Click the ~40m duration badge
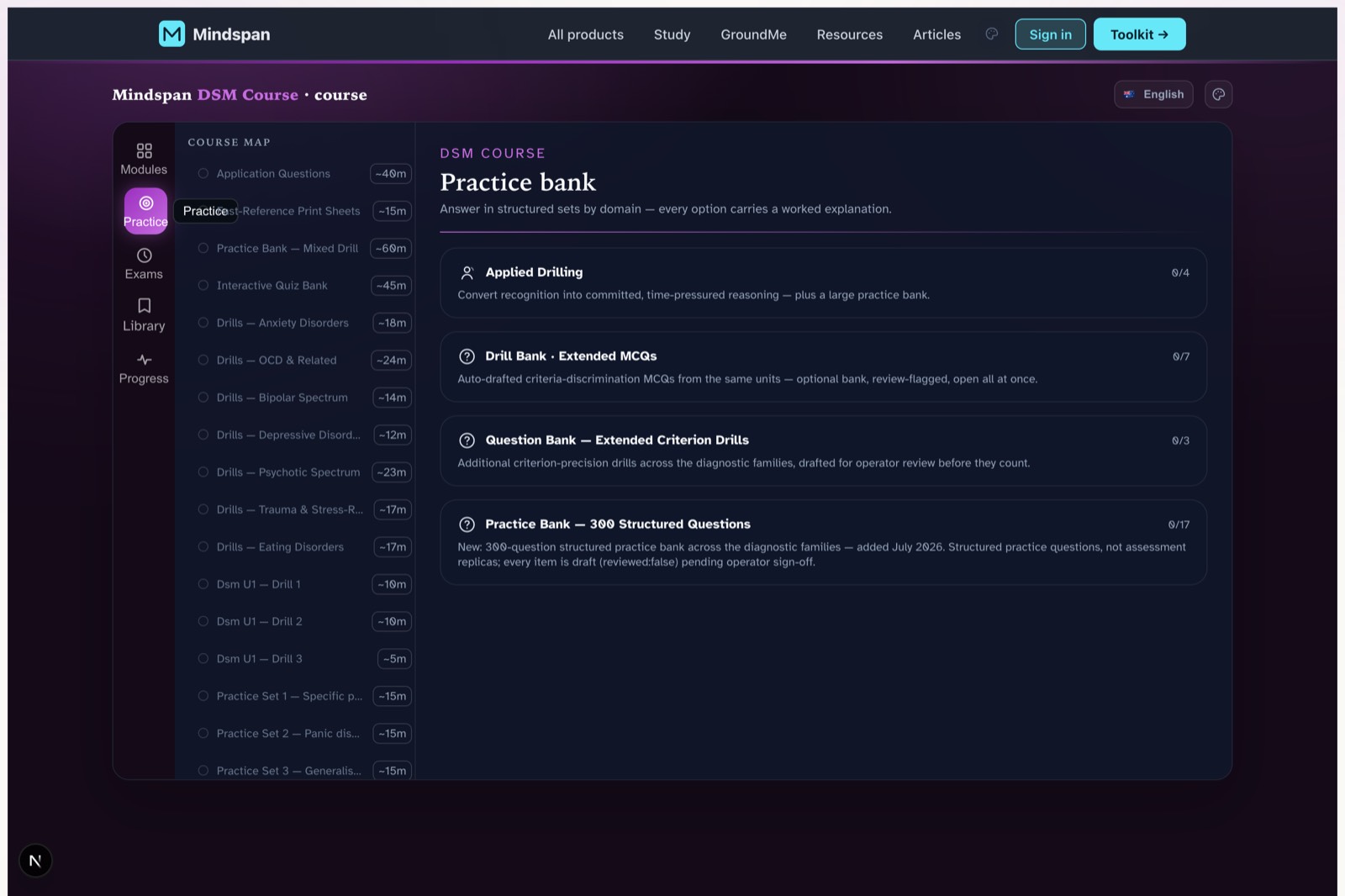Image resolution: width=1345 pixels, height=896 pixels. tap(391, 173)
